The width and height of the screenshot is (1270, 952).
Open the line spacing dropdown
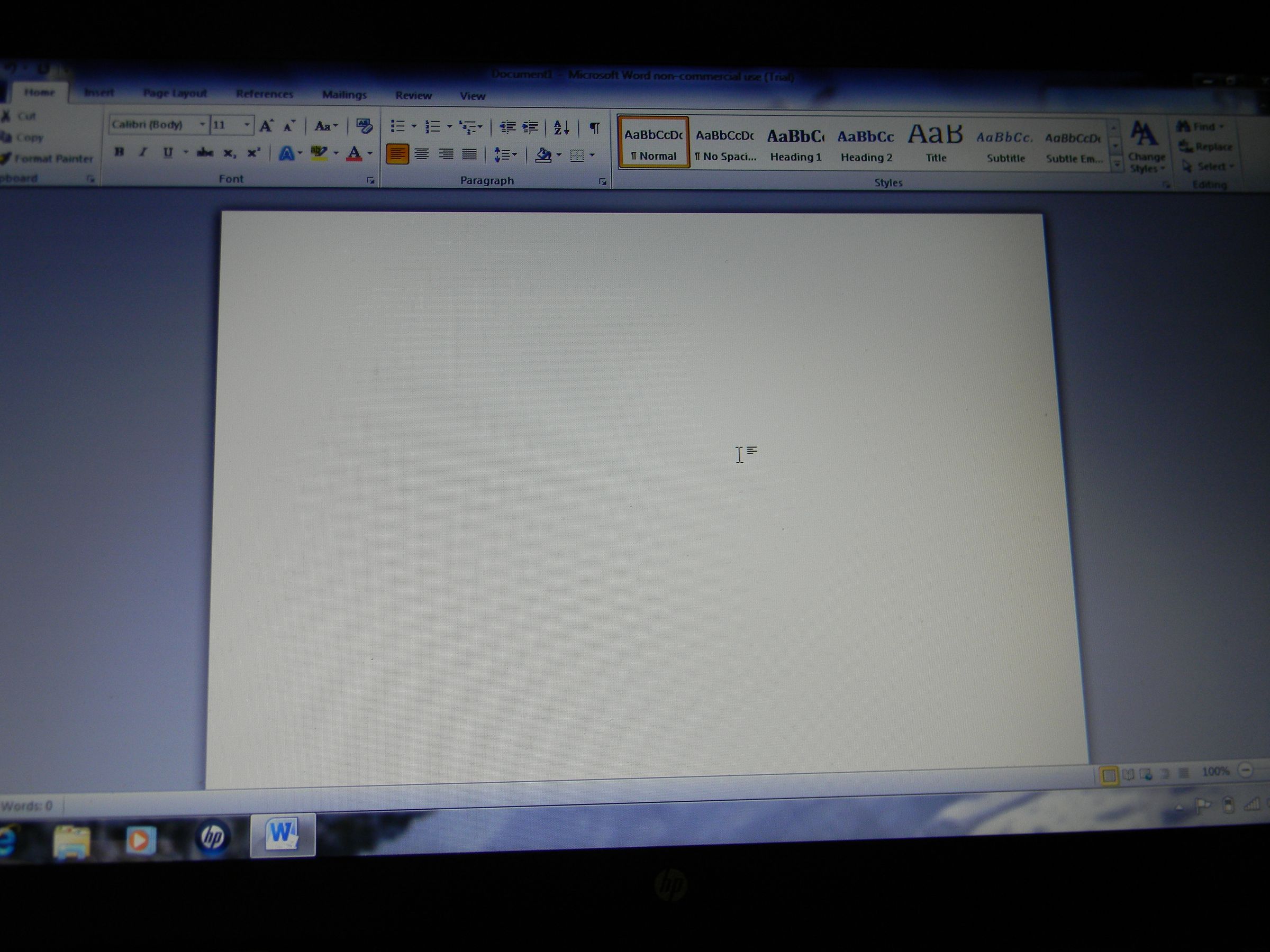504,153
